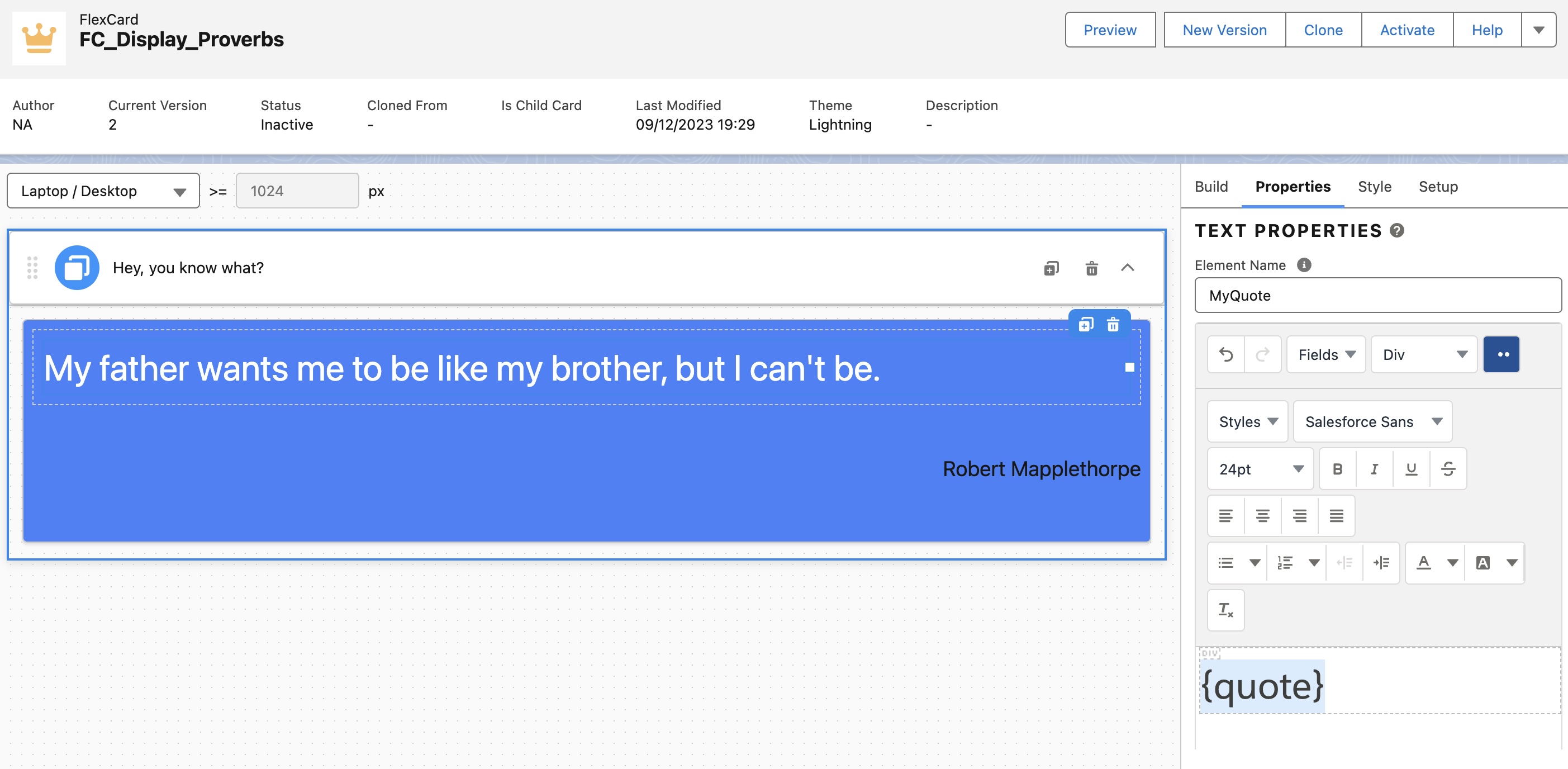The width and height of the screenshot is (1568, 769).
Task: Open the Div block format dropdown
Action: pos(1424,354)
